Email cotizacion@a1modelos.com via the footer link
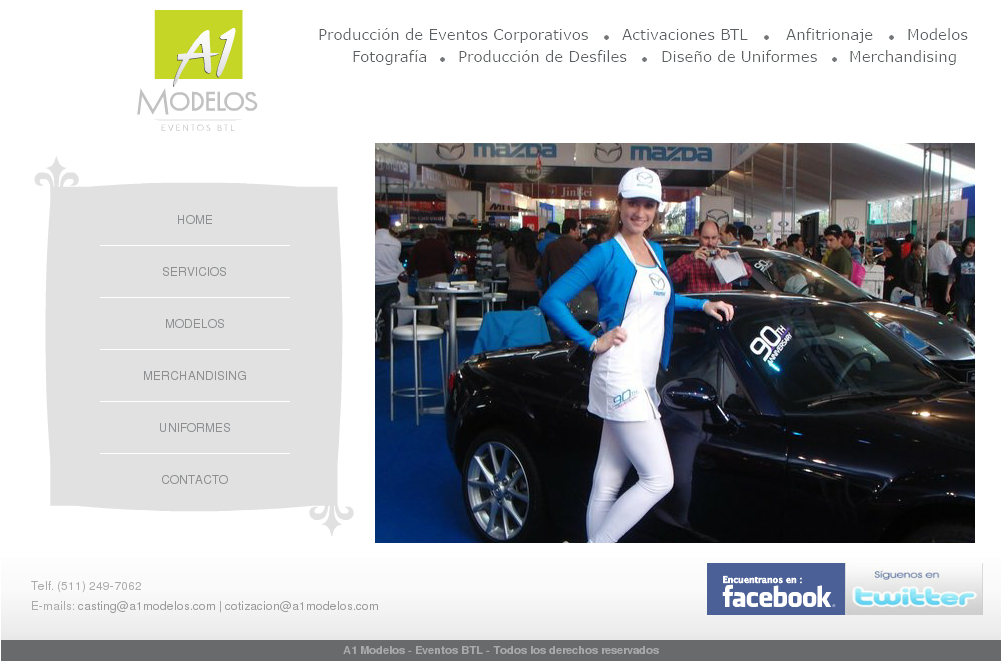 (300, 605)
